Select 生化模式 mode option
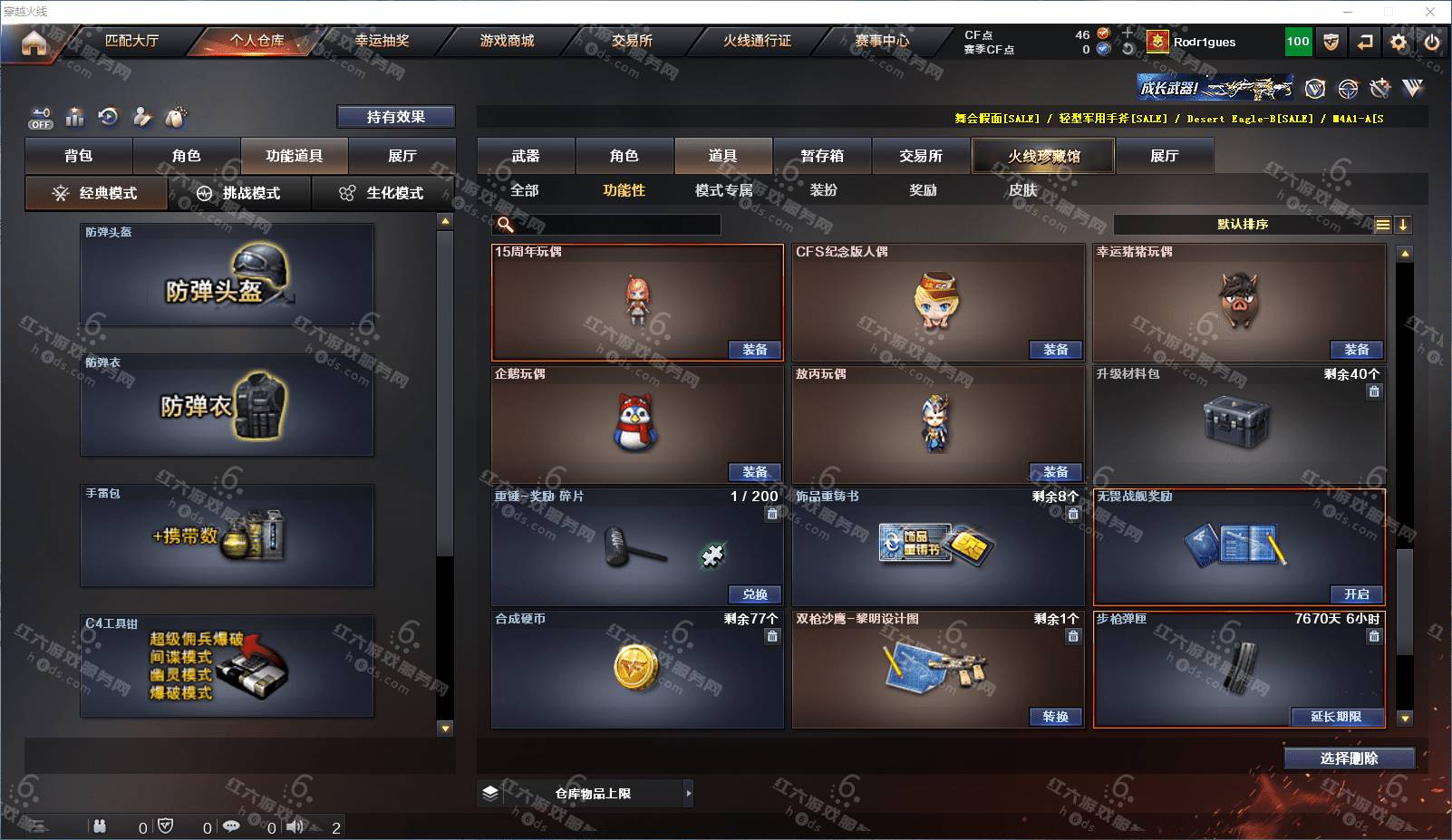 pos(382,193)
